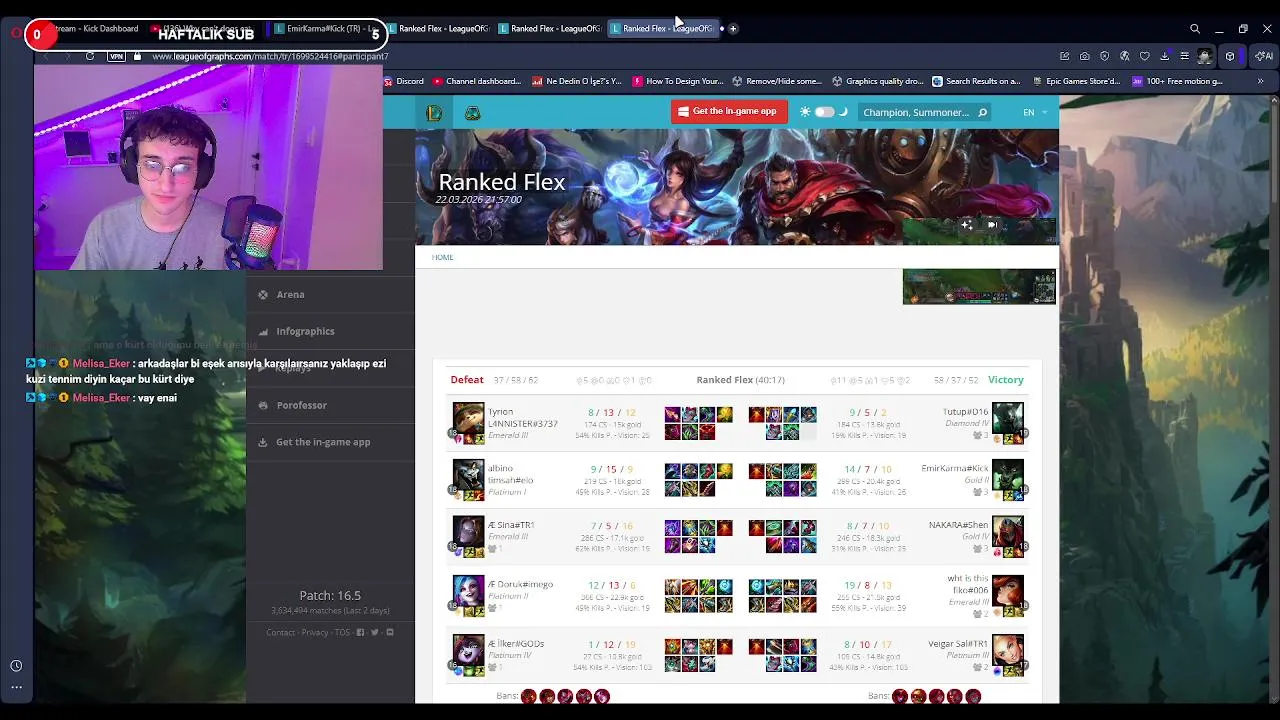Click the browser reload icon
Screen dimensions: 1280x720
[90, 56]
